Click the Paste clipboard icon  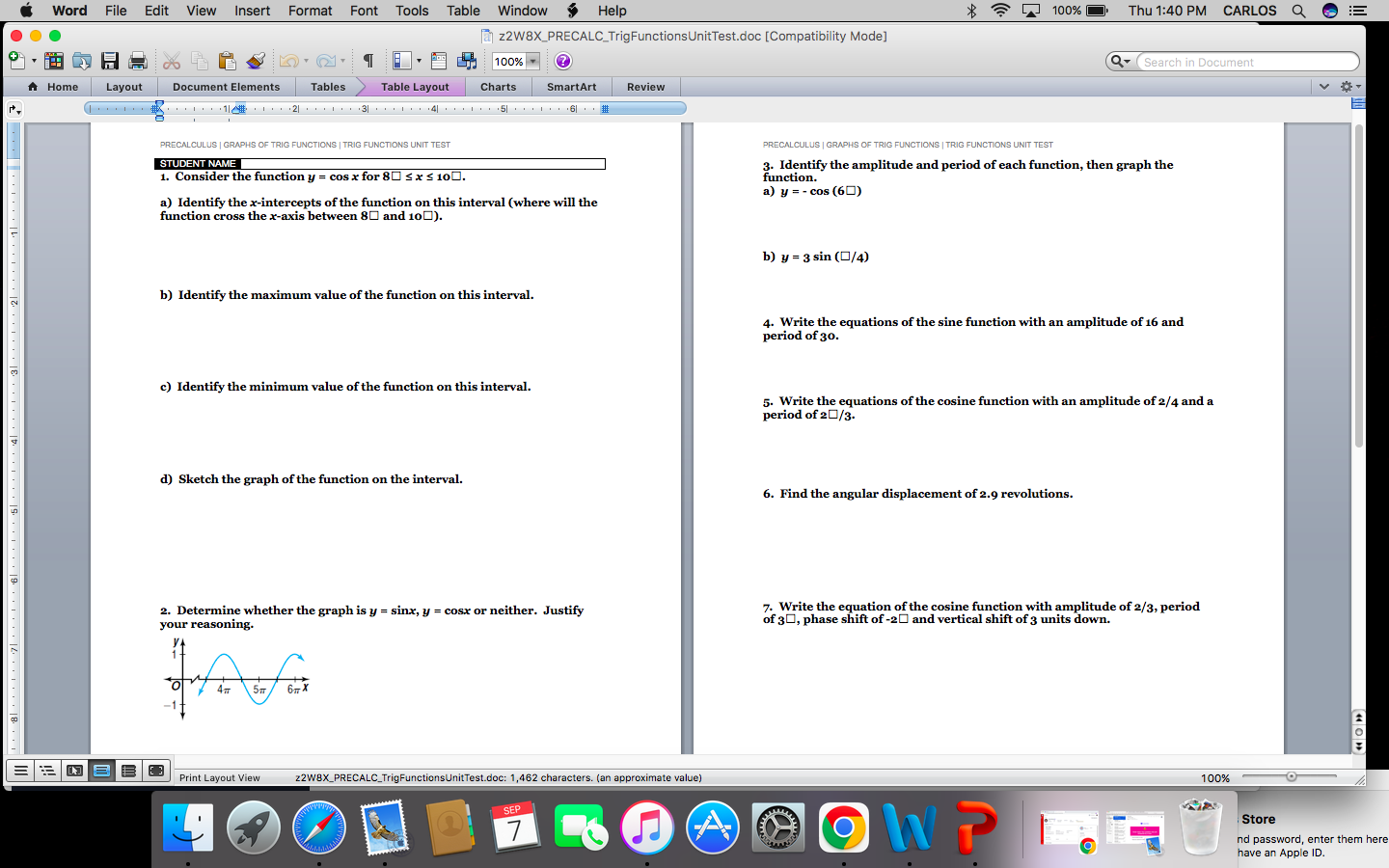pos(227,61)
